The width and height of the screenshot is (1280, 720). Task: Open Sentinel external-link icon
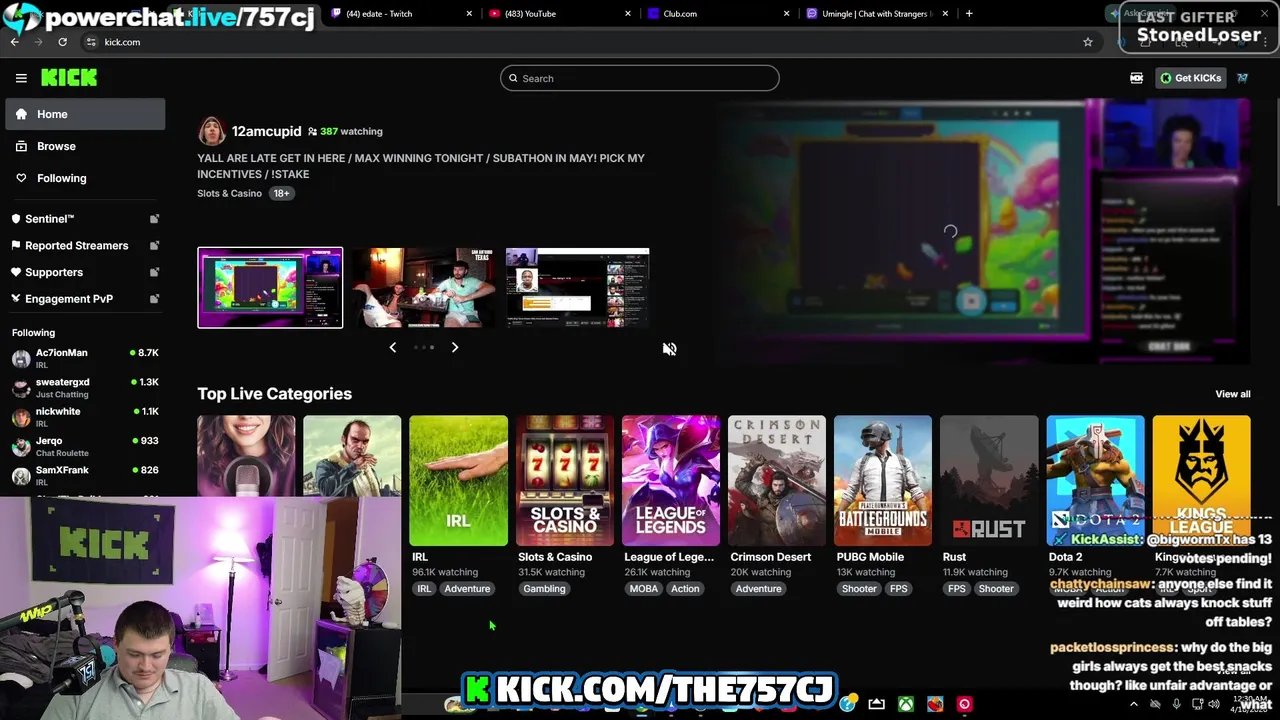(x=154, y=219)
